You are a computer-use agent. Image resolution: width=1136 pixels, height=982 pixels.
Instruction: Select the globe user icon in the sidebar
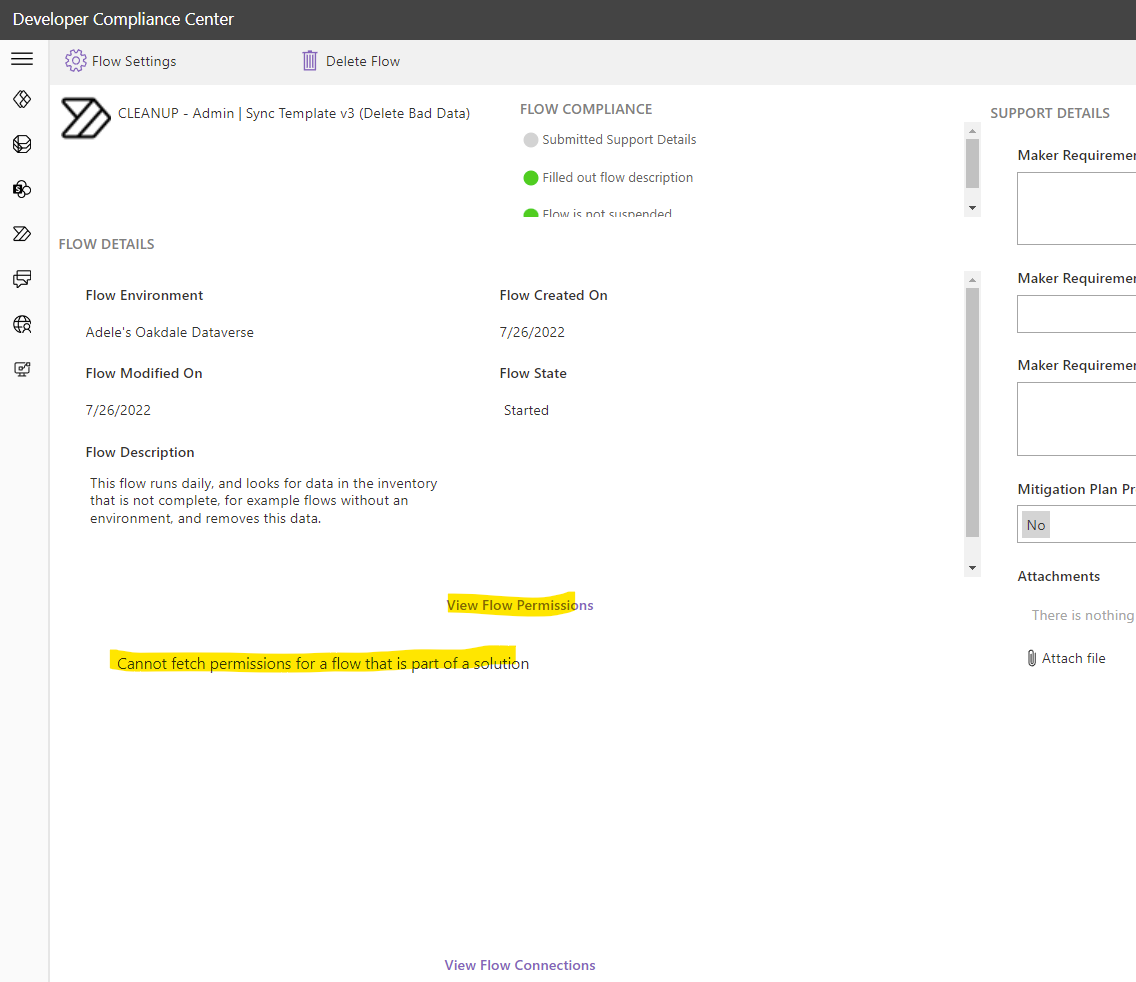[22, 324]
